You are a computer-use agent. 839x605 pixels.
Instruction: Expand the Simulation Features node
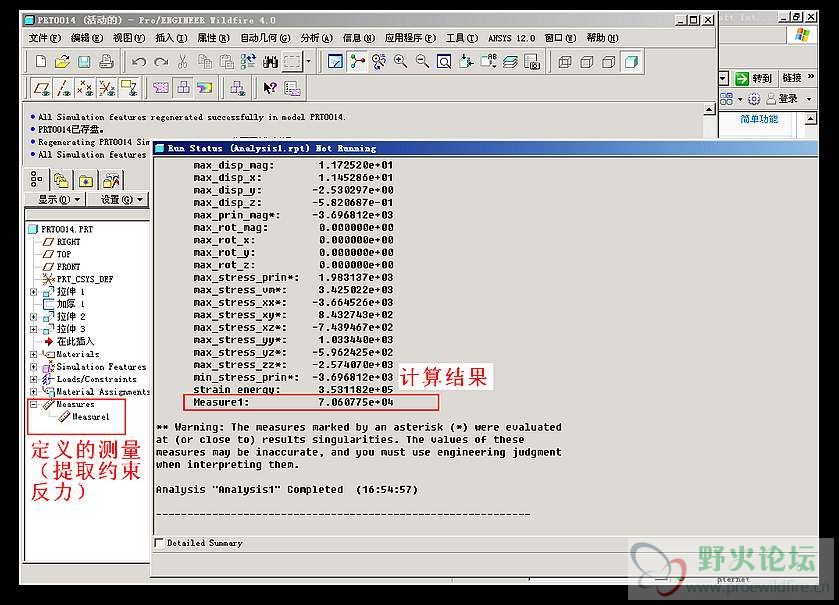(33, 367)
